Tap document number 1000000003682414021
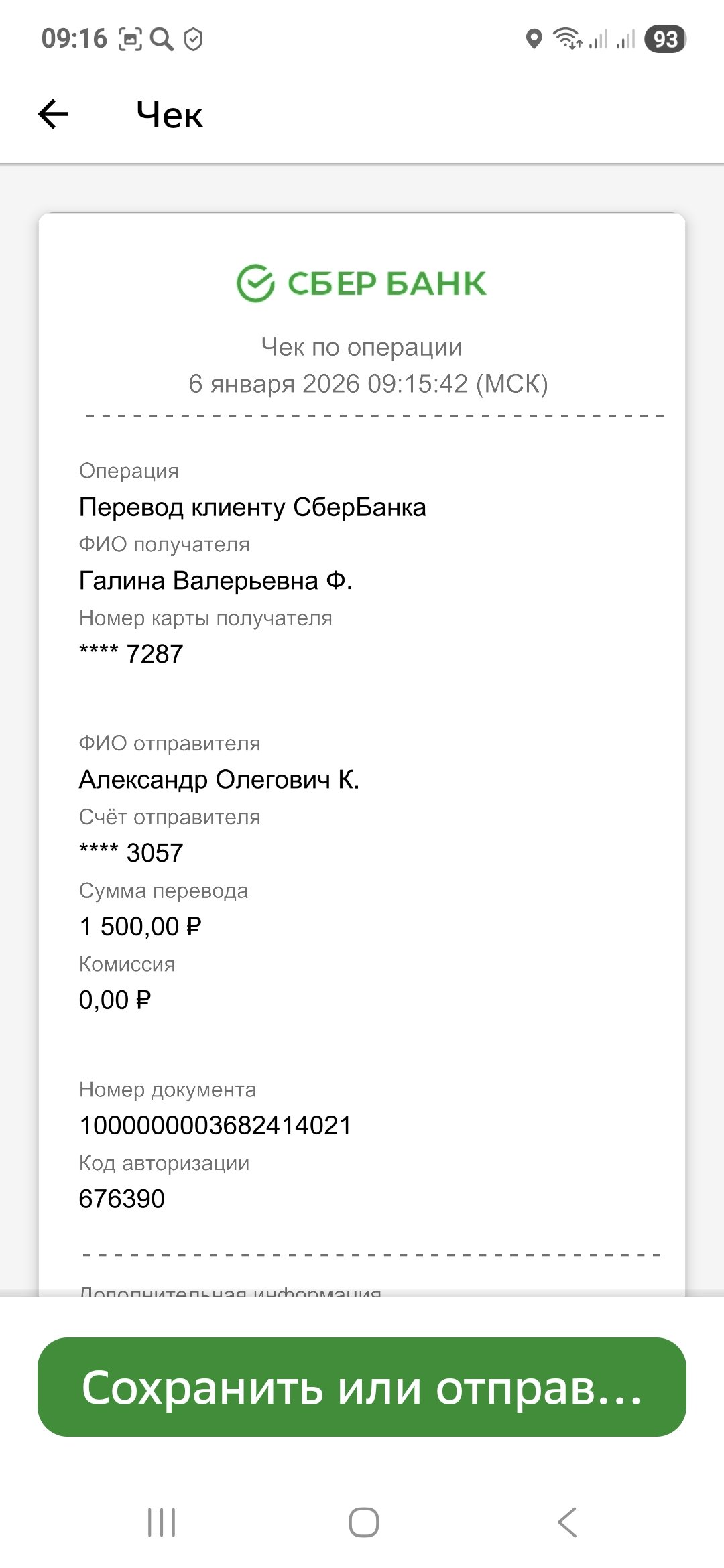Image resolution: width=724 pixels, height=1568 pixels. pyautogui.click(x=215, y=1126)
